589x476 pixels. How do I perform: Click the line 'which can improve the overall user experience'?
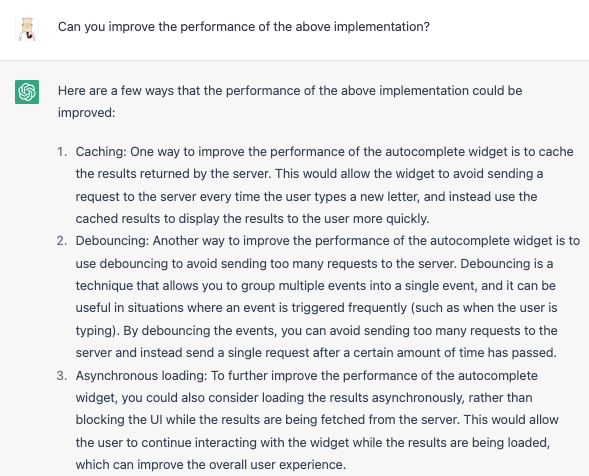(x=211, y=465)
